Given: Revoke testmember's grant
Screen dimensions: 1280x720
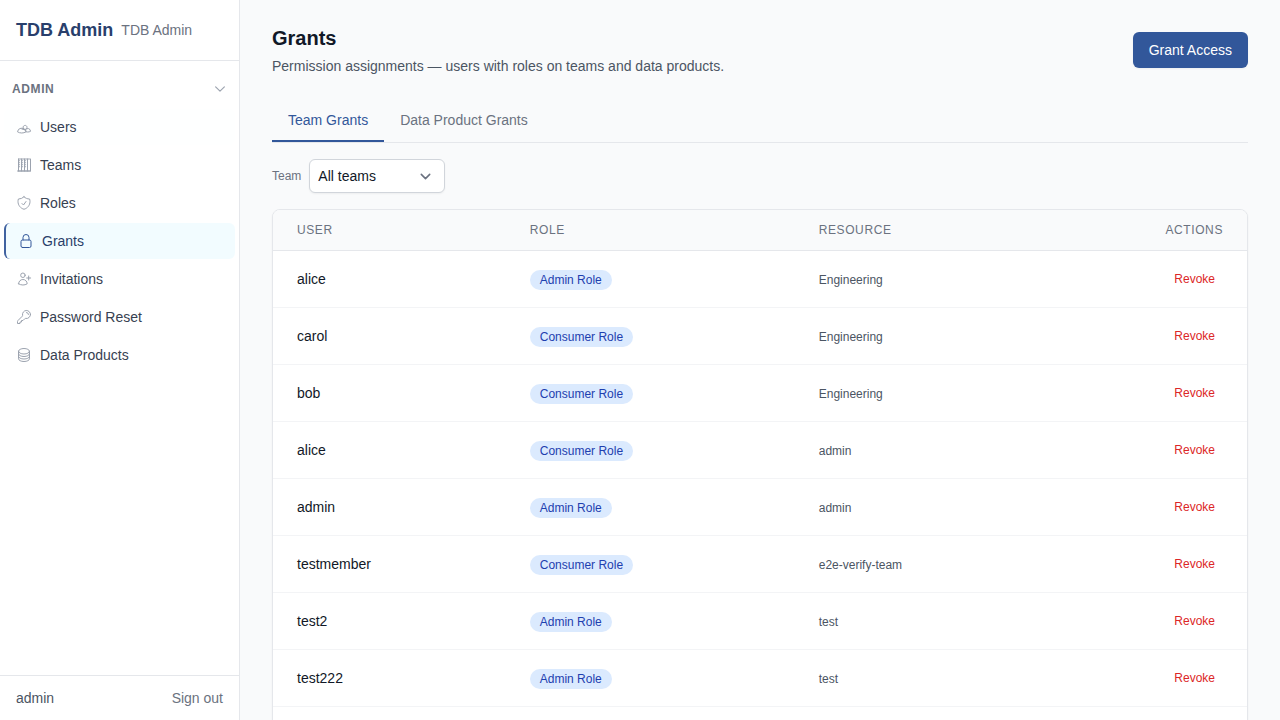Looking at the screenshot, I should (1194, 564).
